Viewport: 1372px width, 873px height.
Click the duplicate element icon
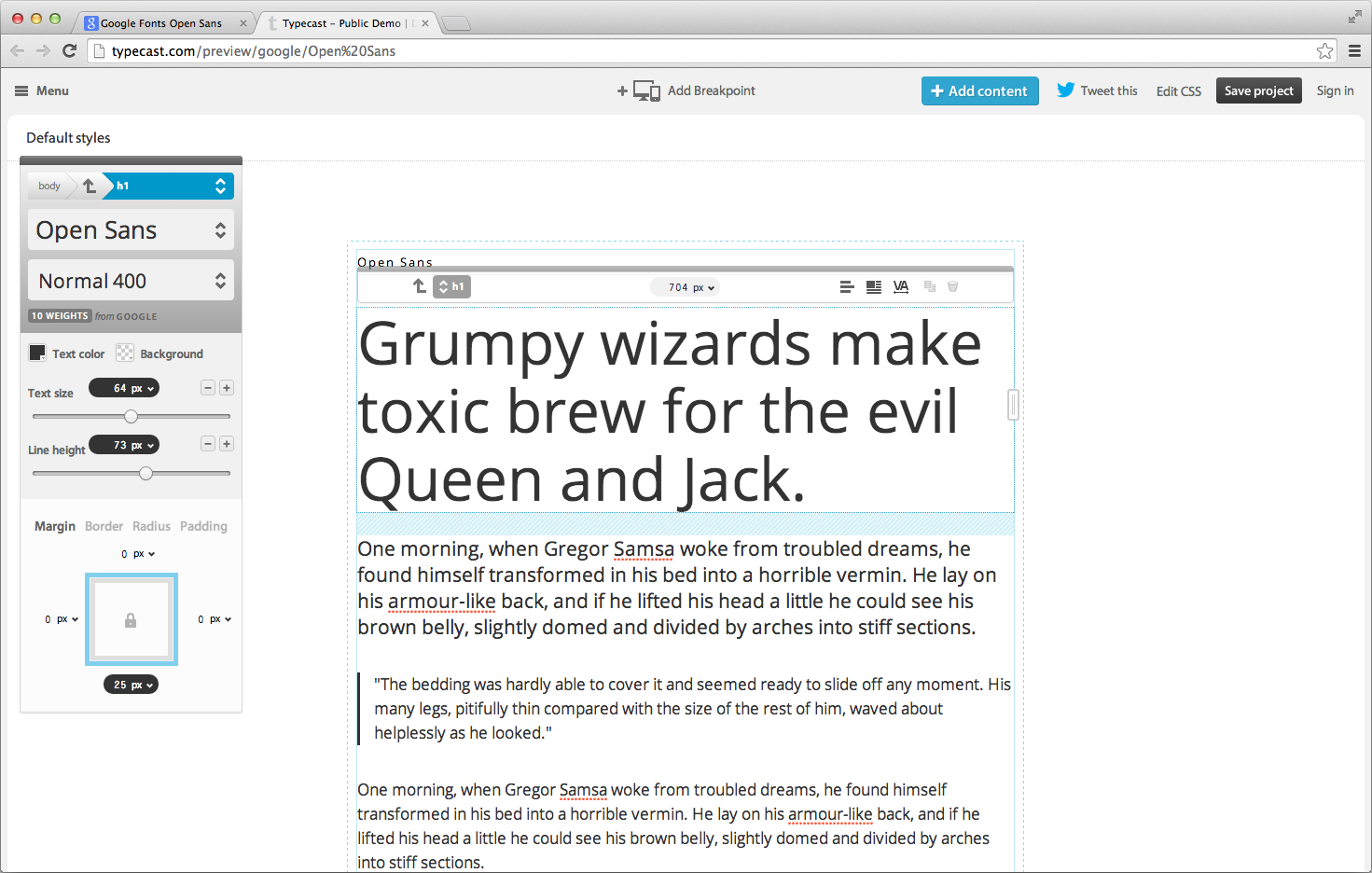coord(930,286)
